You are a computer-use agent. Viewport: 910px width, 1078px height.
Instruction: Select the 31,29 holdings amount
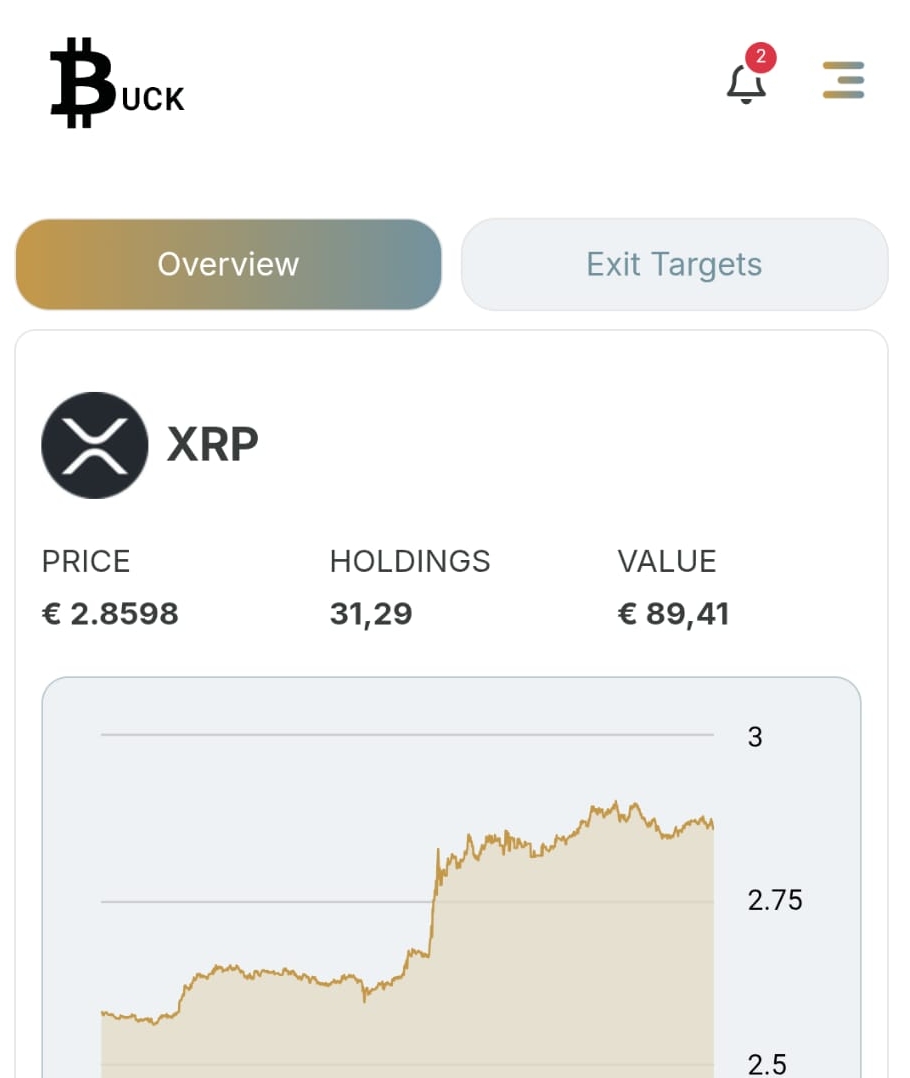371,613
